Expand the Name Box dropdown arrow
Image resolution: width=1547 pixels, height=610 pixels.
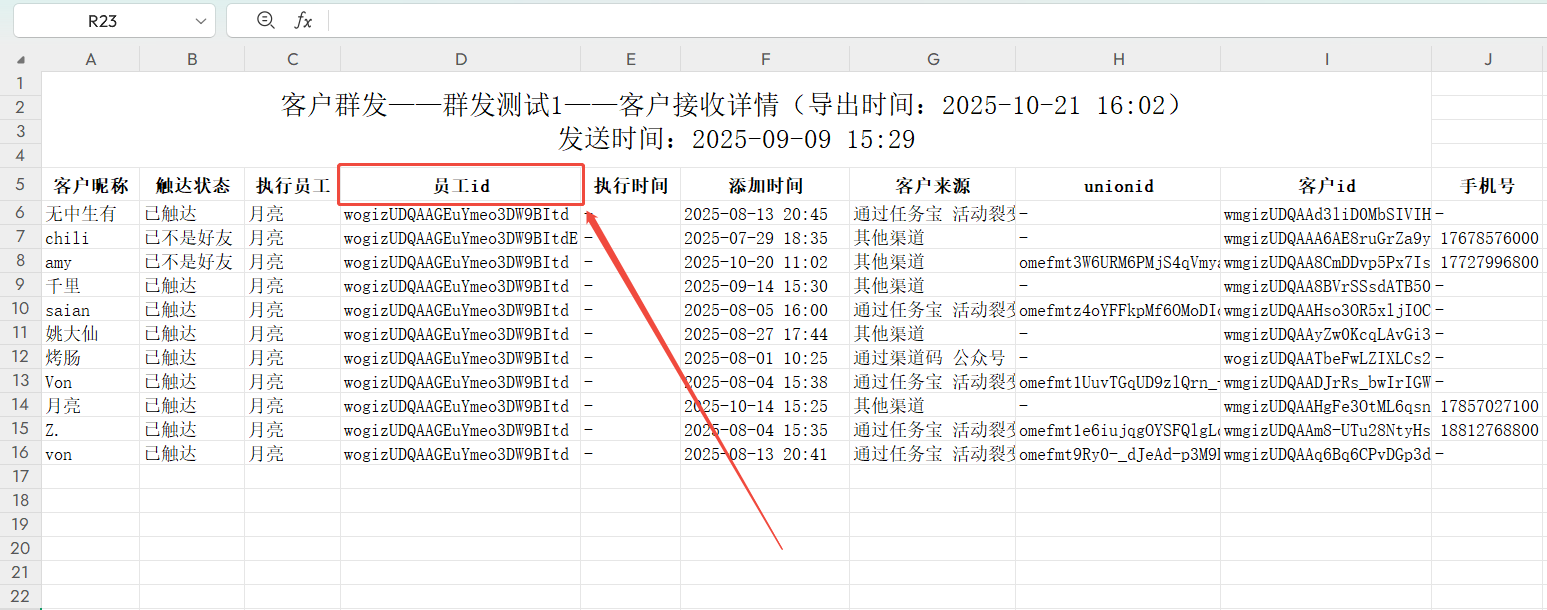coord(201,20)
